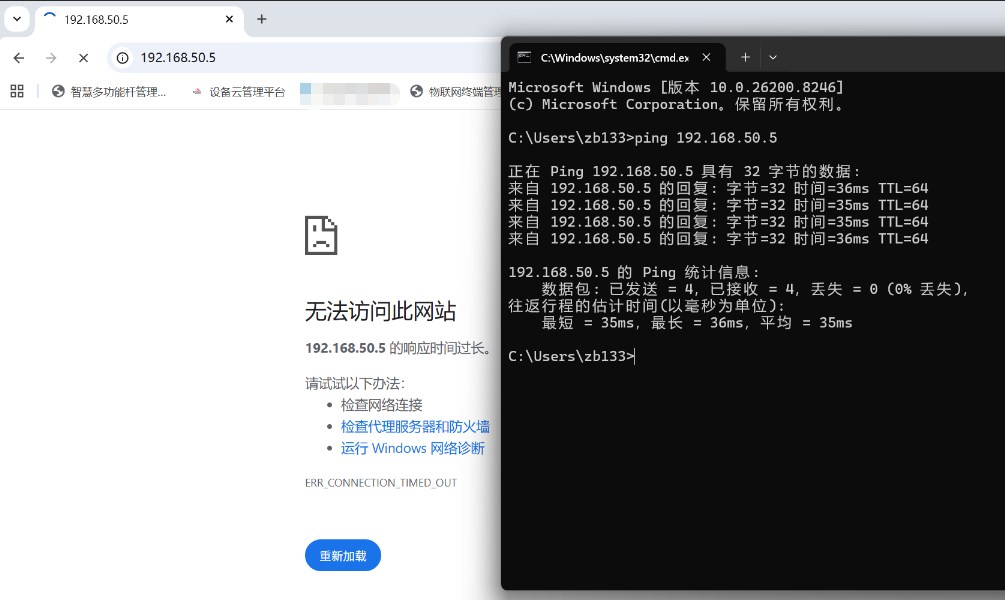Click the address bar showing 192.168.50.5
This screenshot has width=1005, height=600.
point(300,58)
